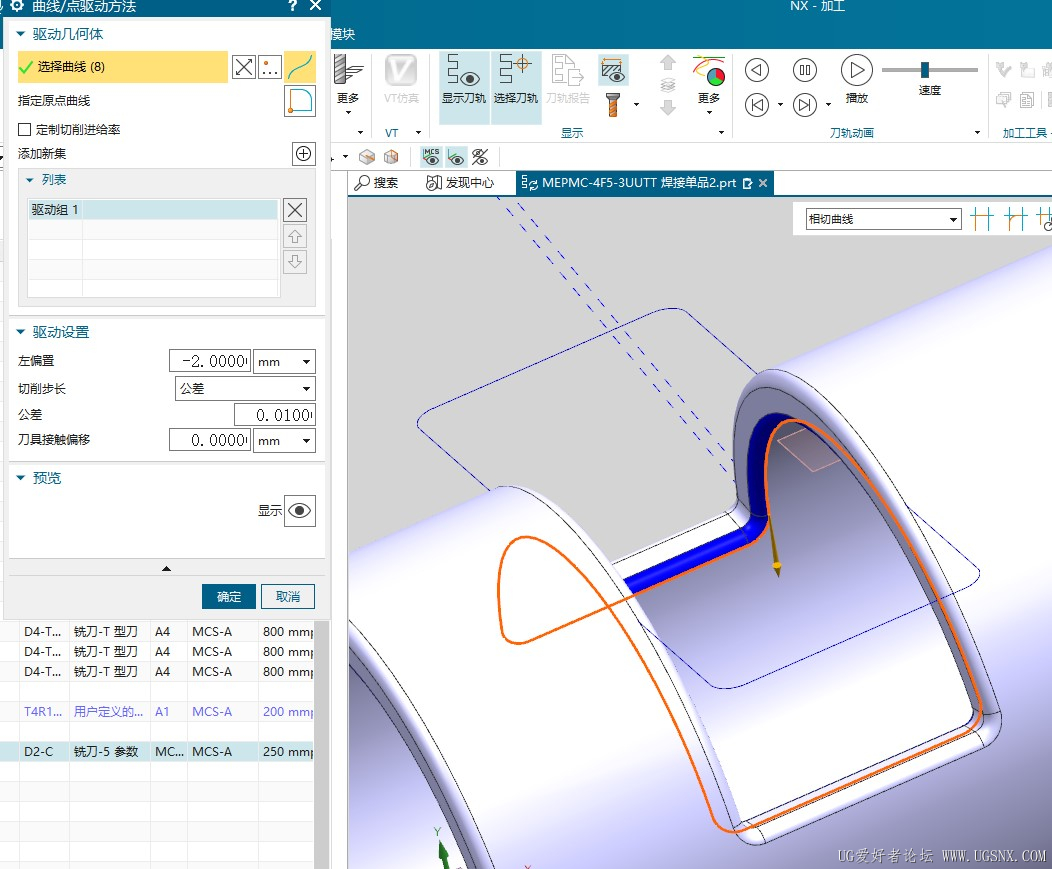Open the 切削步长 公差 dropdown
The width and height of the screenshot is (1052, 869).
coord(245,388)
